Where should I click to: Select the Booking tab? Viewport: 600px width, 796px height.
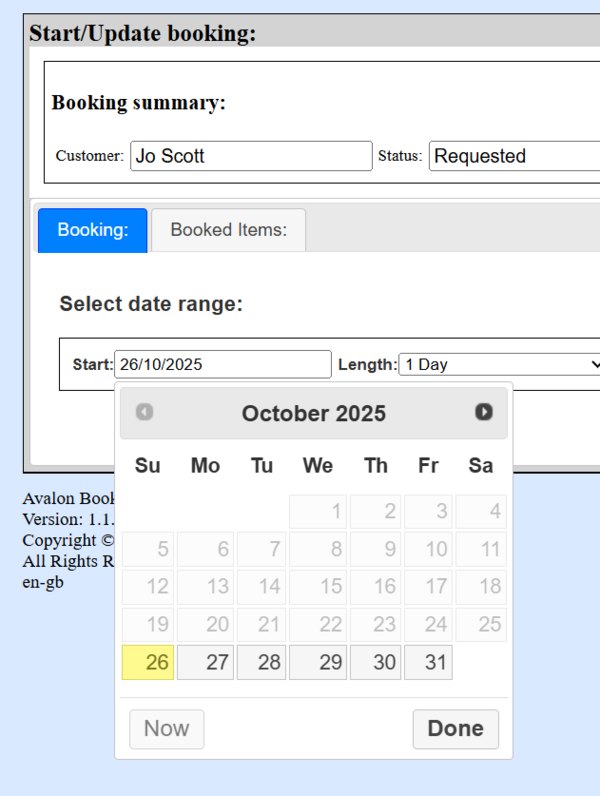[93, 230]
